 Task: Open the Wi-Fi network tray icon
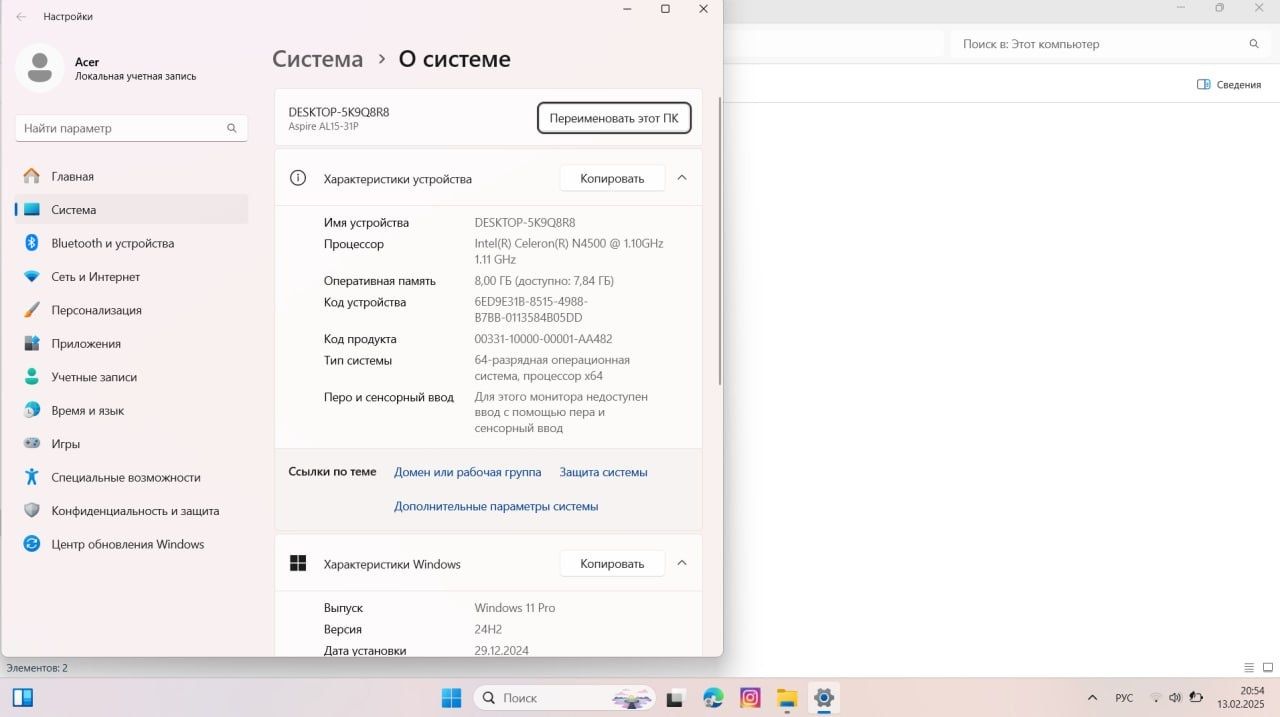1156,698
